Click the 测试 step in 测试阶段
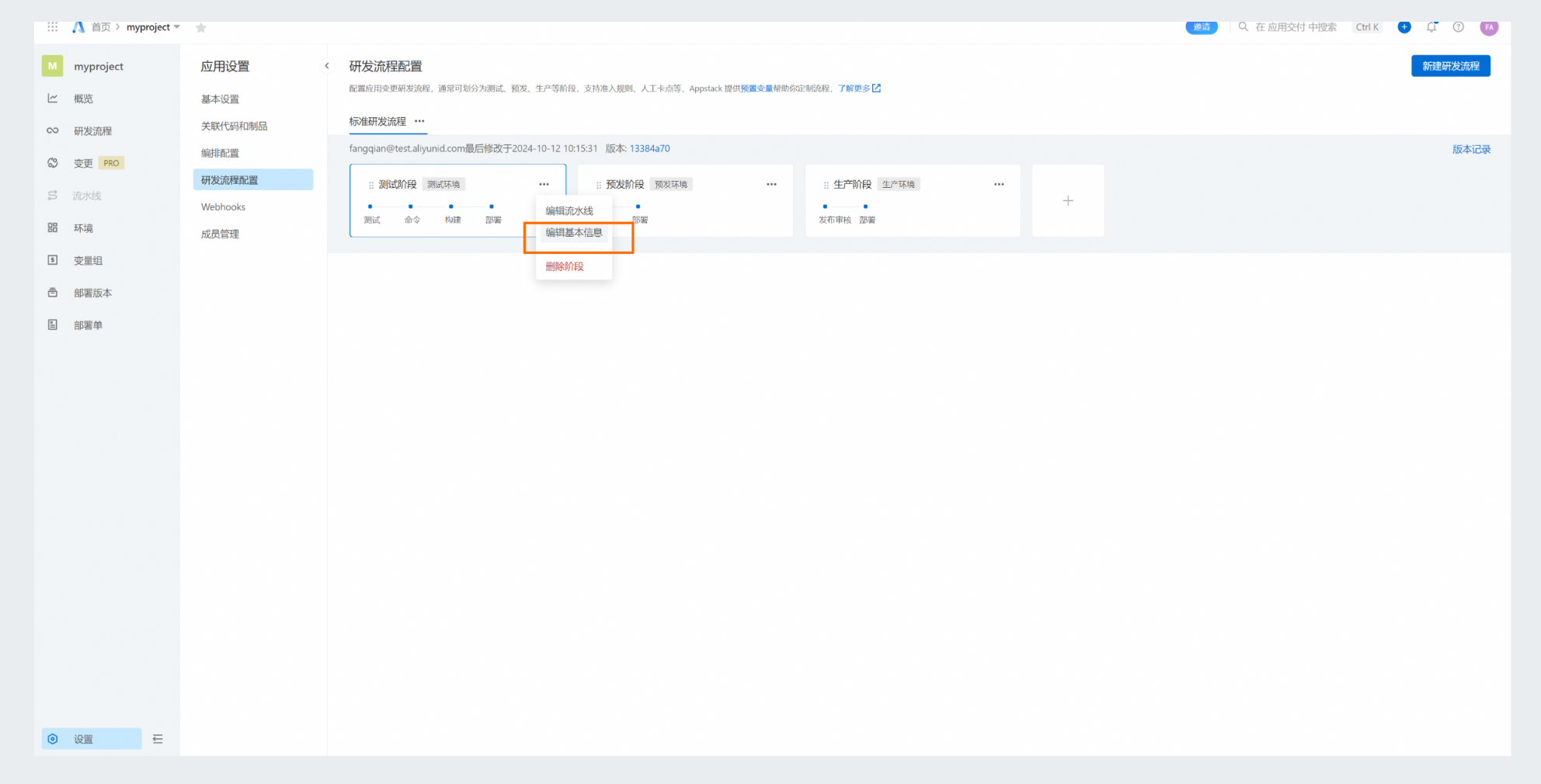Viewport: 1541px width, 784px height. [372, 215]
